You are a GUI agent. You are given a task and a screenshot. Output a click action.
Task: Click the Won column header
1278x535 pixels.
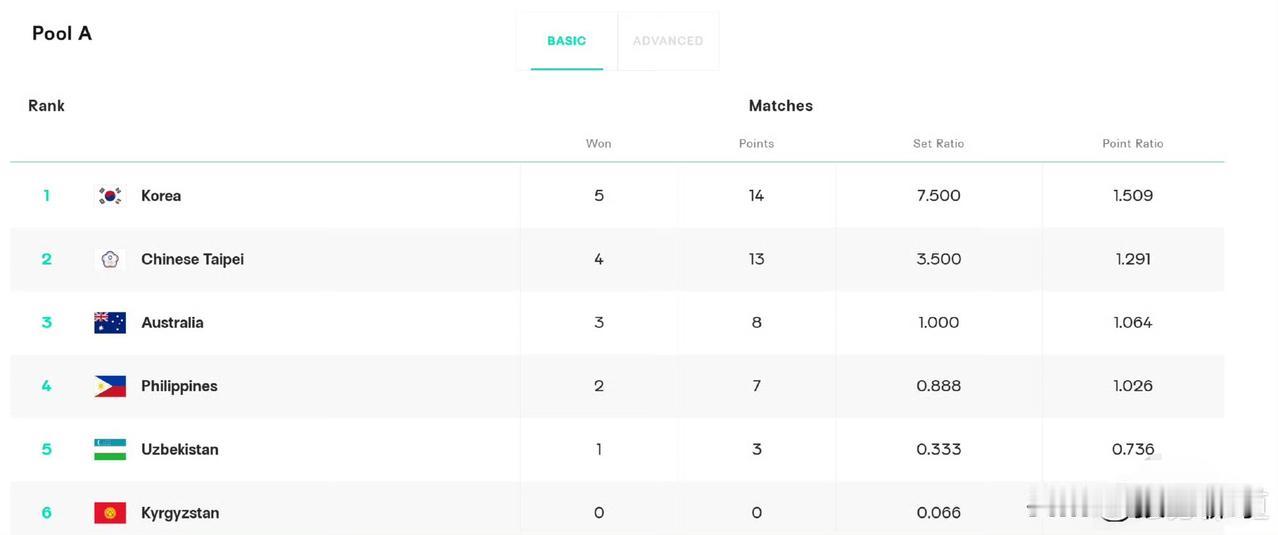598,143
